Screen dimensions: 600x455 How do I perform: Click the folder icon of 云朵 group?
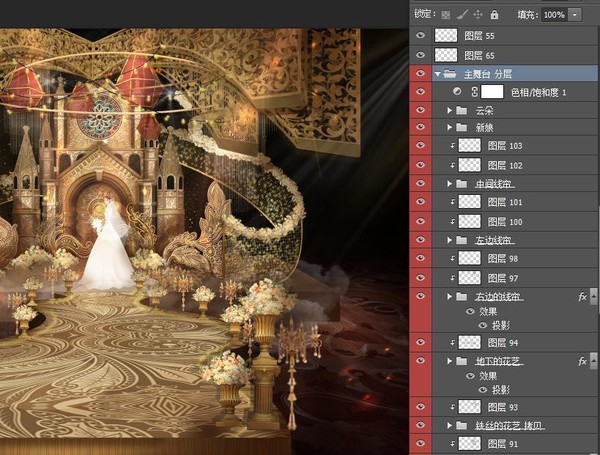click(462, 110)
